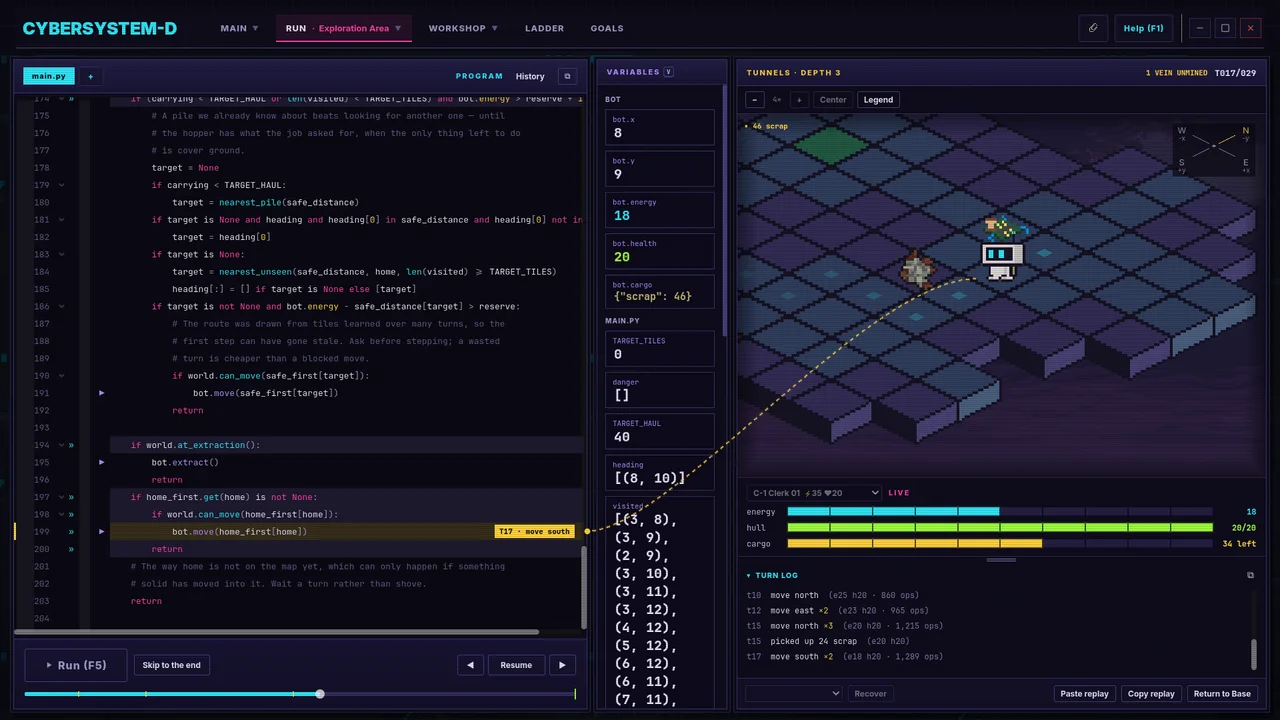Click Skip to the end

coord(171,665)
